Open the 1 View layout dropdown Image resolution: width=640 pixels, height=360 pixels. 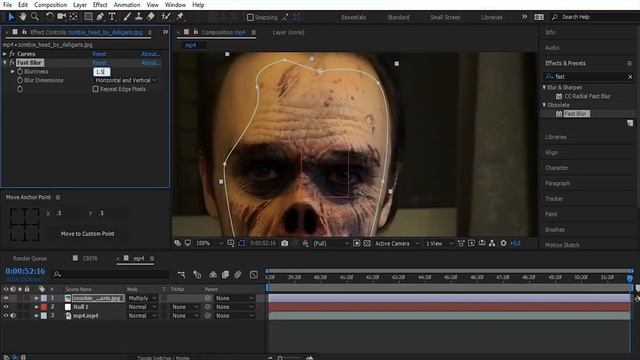pyautogui.click(x=439, y=243)
